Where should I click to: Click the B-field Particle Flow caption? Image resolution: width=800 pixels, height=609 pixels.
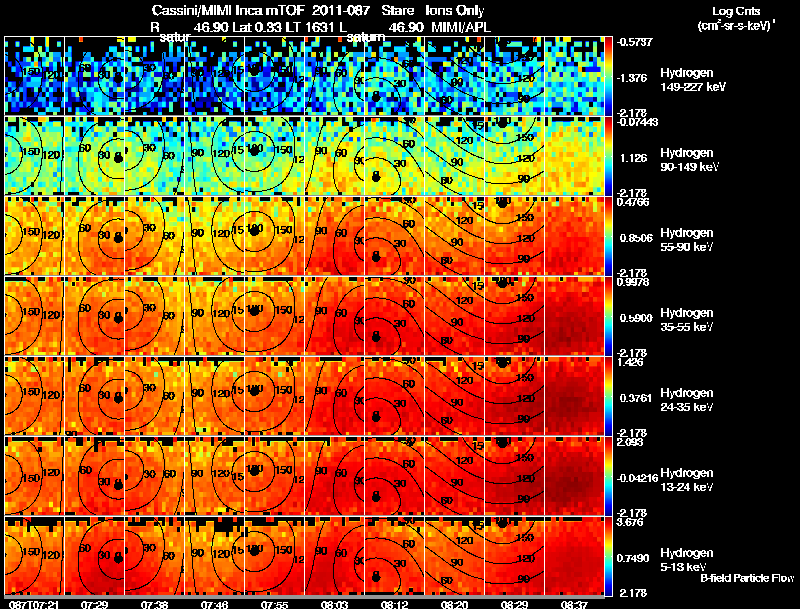pos(747,578)
